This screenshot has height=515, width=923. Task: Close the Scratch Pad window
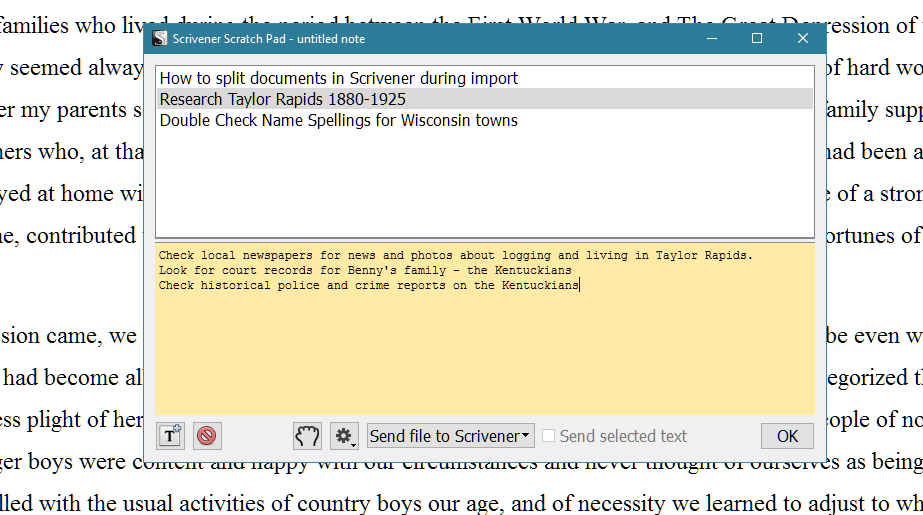(x=802, y=39)
